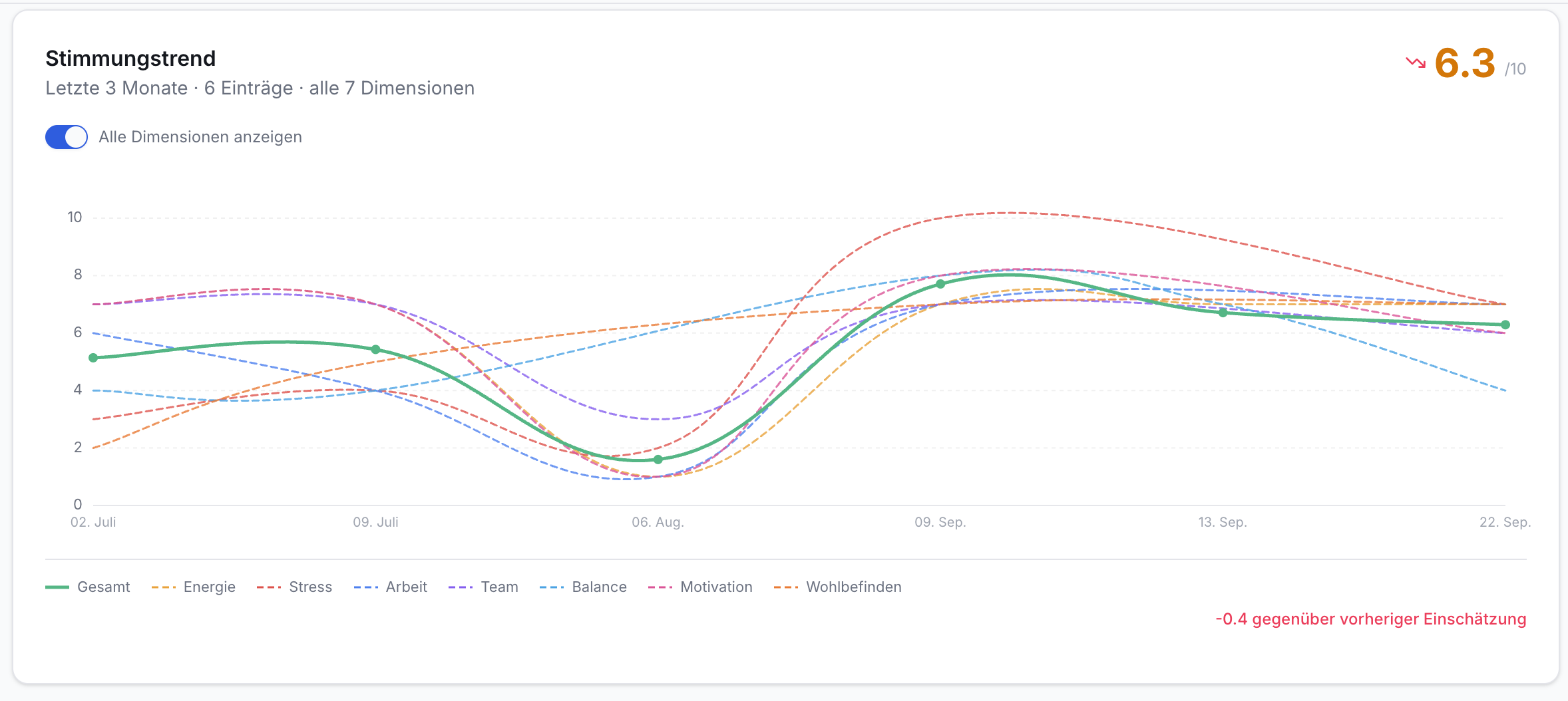The height and width of the screenshot is (701, 1568).
Task: Select the Team legend entry
Action: (484, 587)
